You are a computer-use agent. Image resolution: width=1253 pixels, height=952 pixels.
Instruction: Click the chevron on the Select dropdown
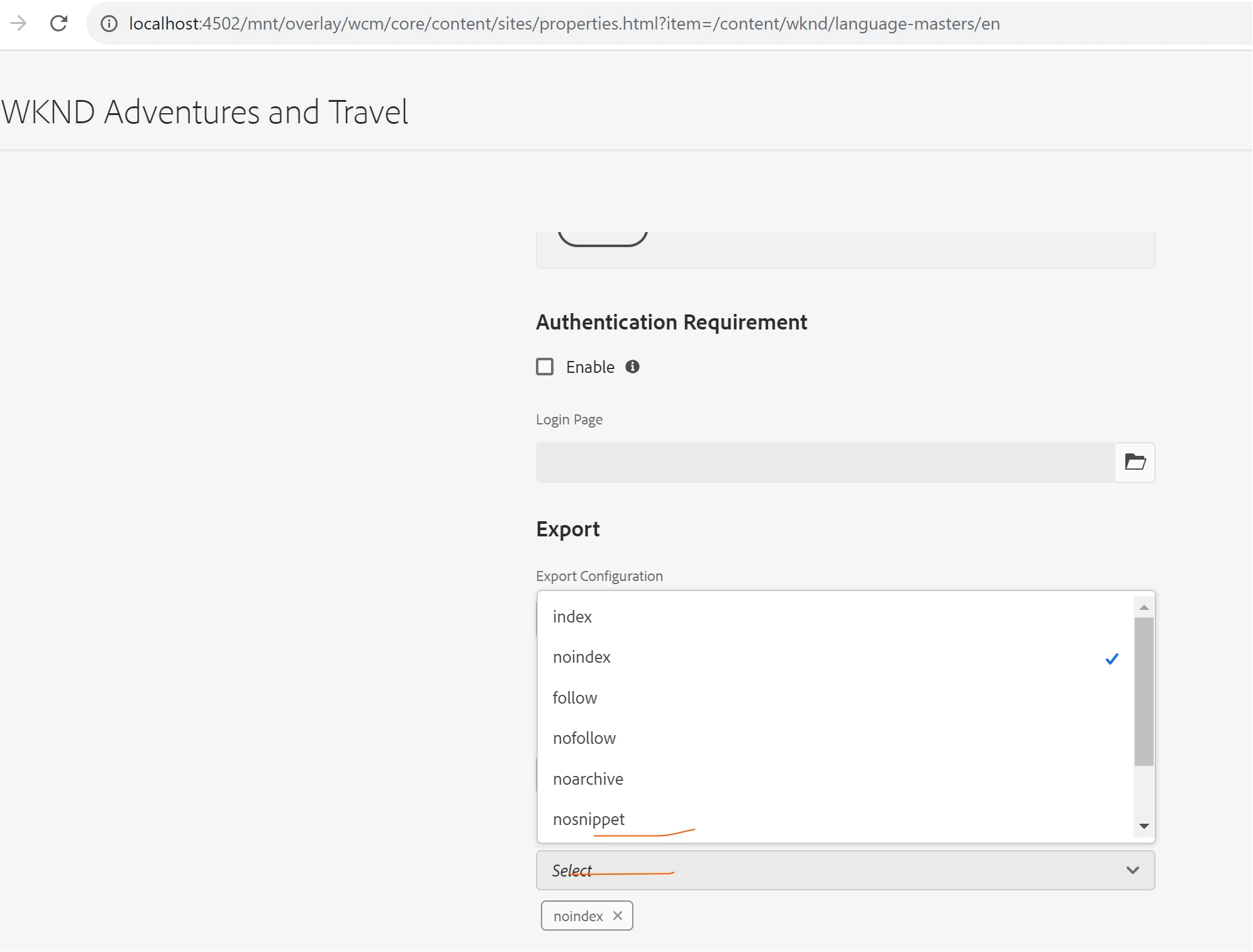1132,870
